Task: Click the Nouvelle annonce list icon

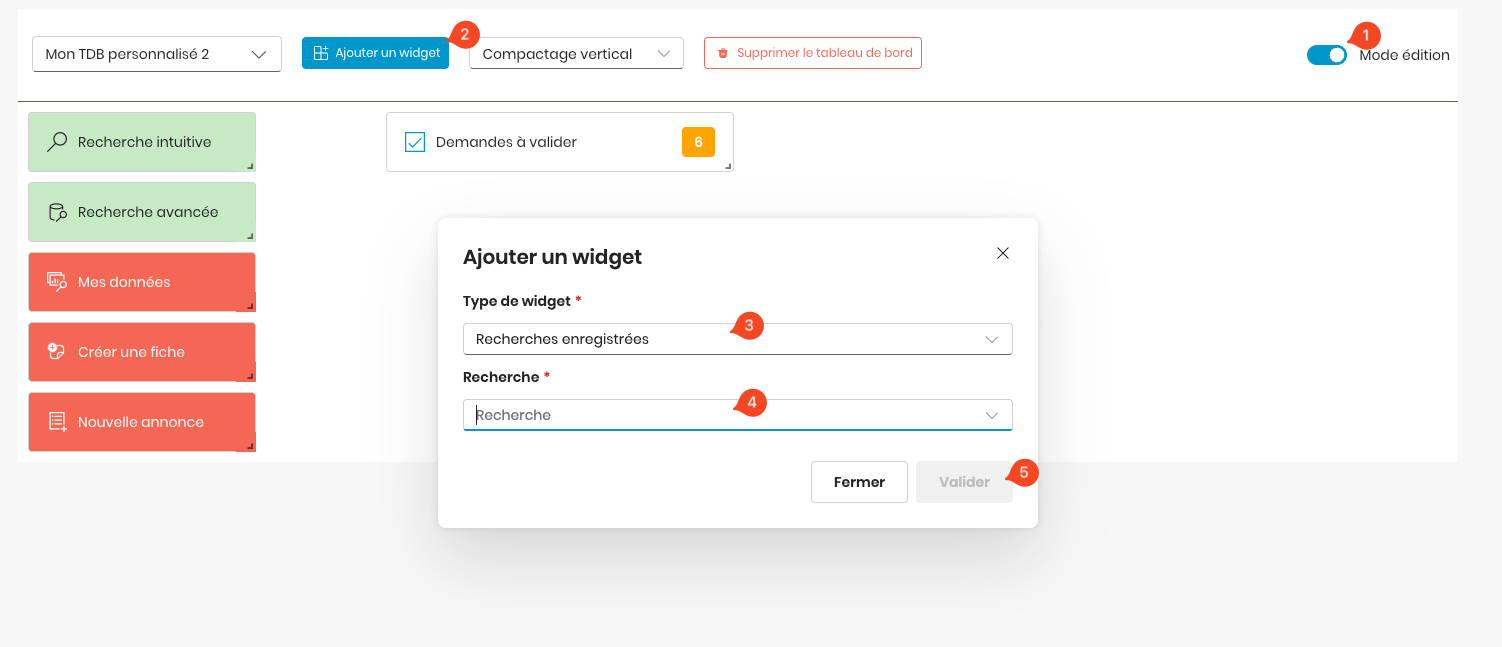Action: click(57, 422)
